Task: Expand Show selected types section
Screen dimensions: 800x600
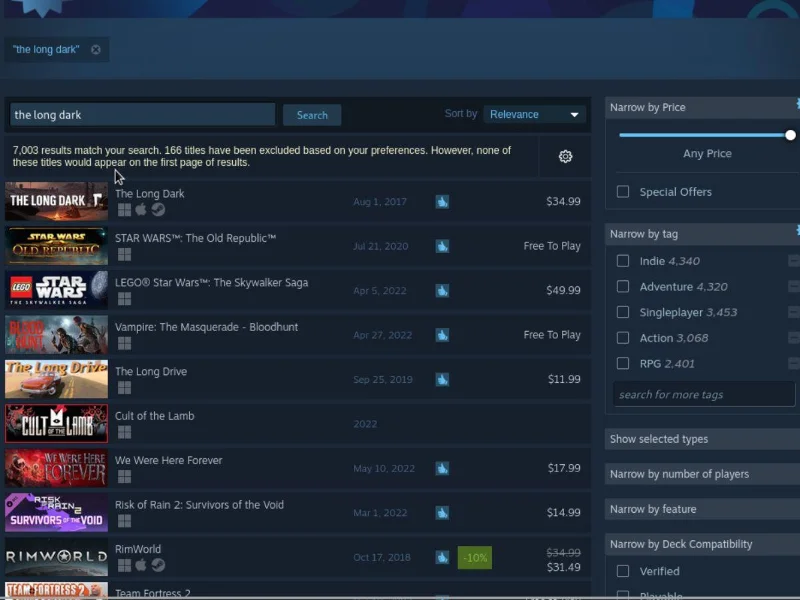Action: 702,439
